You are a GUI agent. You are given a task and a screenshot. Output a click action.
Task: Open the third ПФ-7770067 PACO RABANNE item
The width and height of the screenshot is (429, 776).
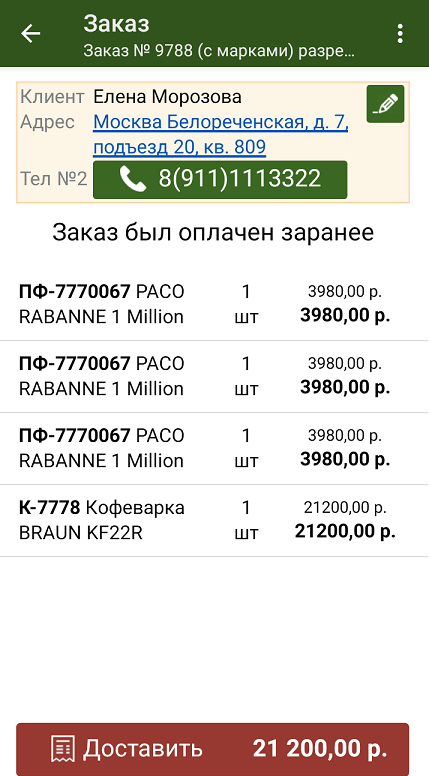tap(214, 448)
